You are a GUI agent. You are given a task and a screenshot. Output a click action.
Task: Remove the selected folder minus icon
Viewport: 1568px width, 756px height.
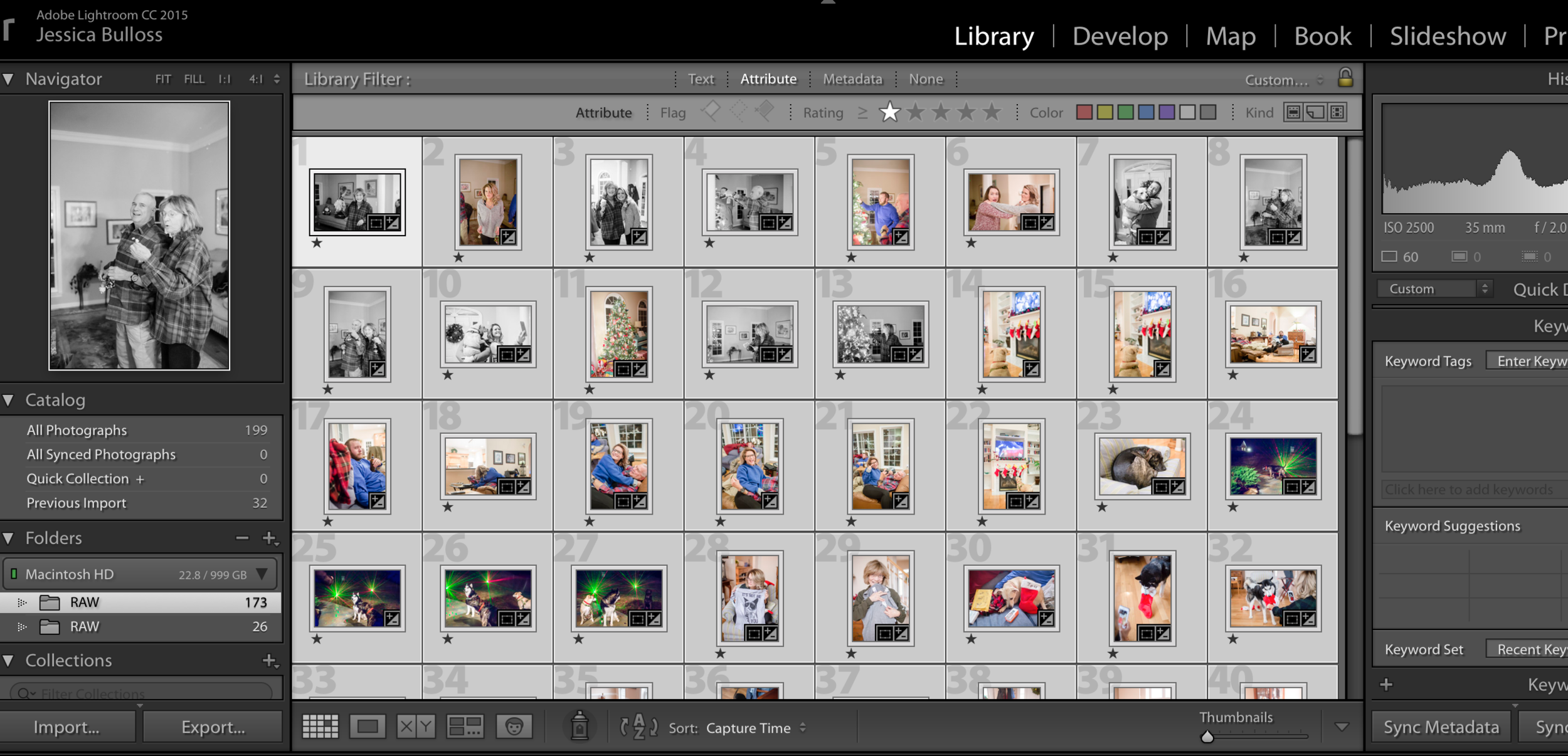pyautogui.click(x=242, y=538)
